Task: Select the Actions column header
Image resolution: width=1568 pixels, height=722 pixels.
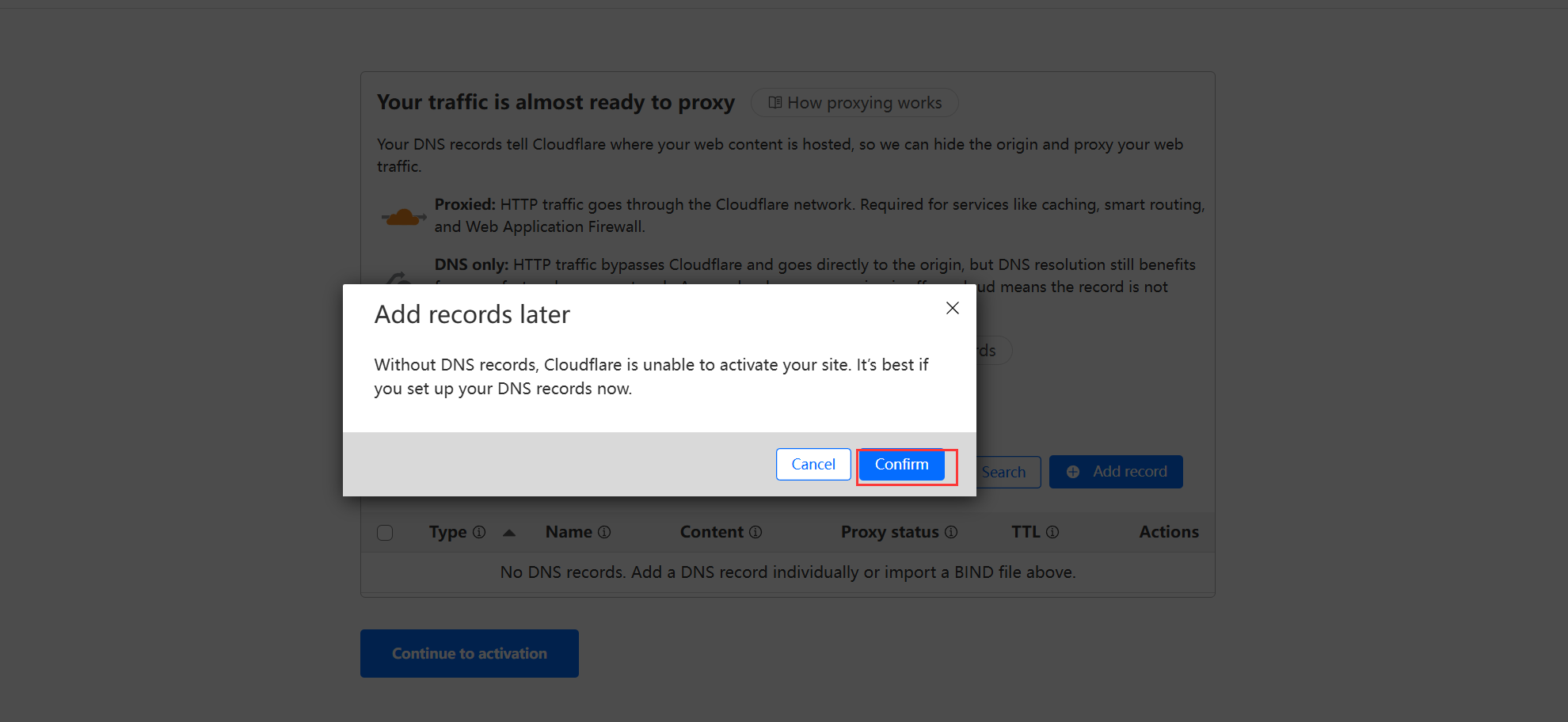Action: pos(1168,532)
